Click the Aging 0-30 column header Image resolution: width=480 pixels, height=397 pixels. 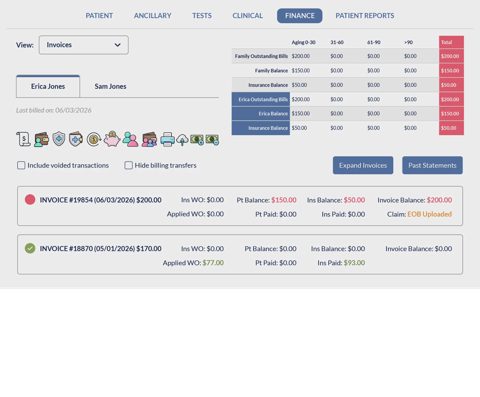304,42
